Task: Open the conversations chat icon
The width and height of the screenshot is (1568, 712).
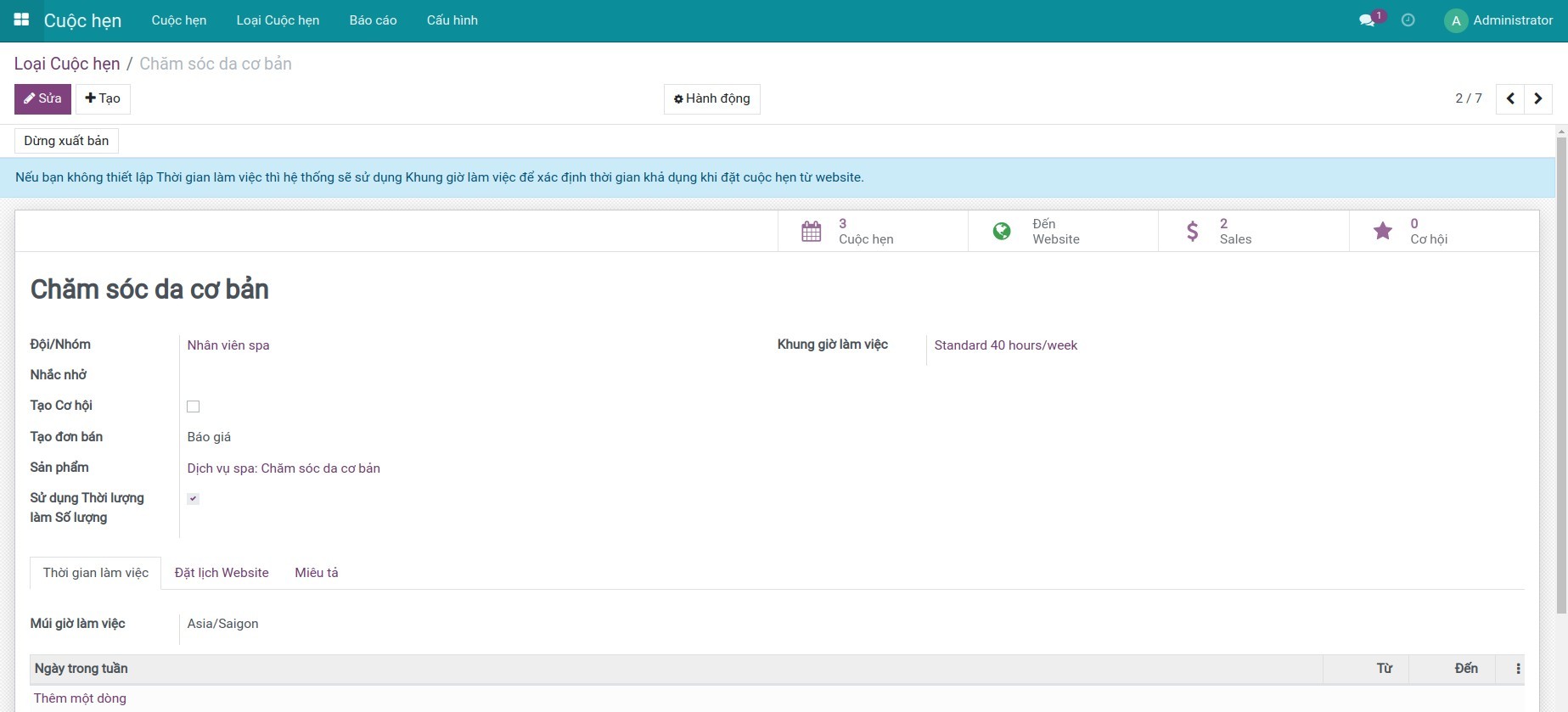Action: point(1367,20)
